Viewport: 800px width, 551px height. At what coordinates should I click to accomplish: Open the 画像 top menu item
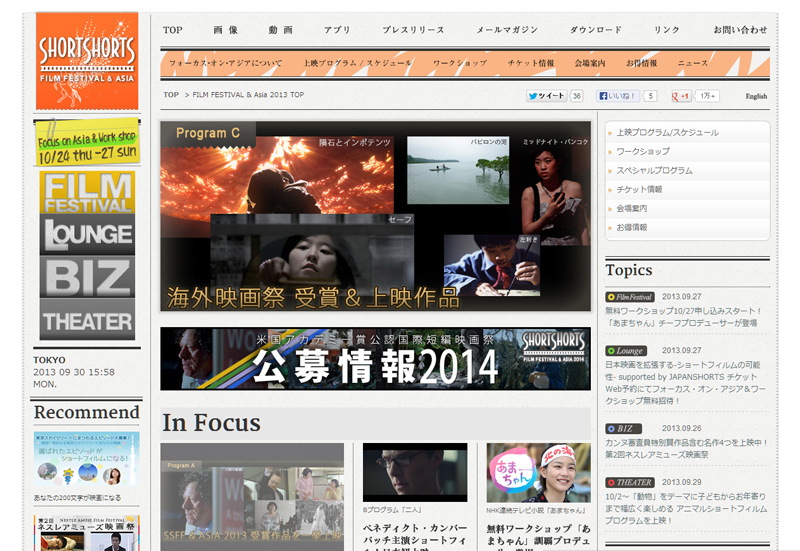tap(225, 30)
